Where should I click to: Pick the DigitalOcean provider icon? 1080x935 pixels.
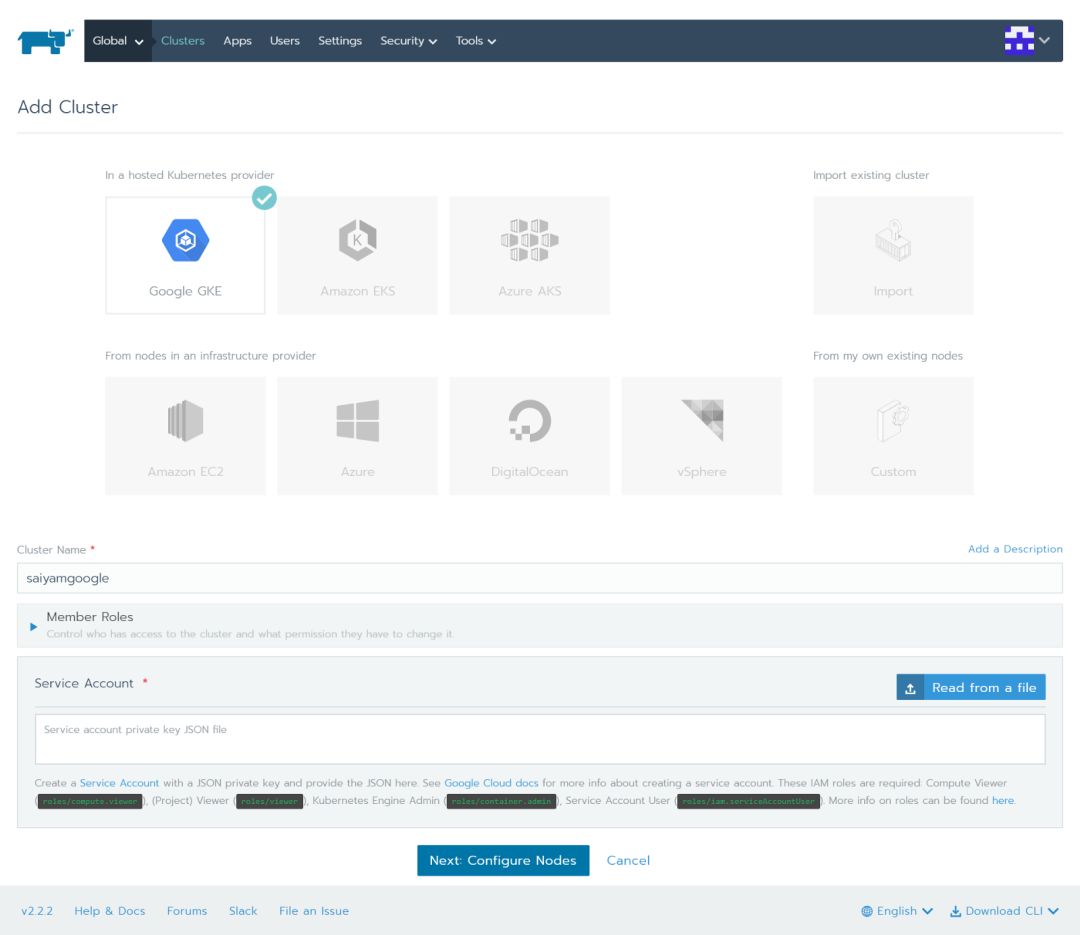[x=530, y=420]
